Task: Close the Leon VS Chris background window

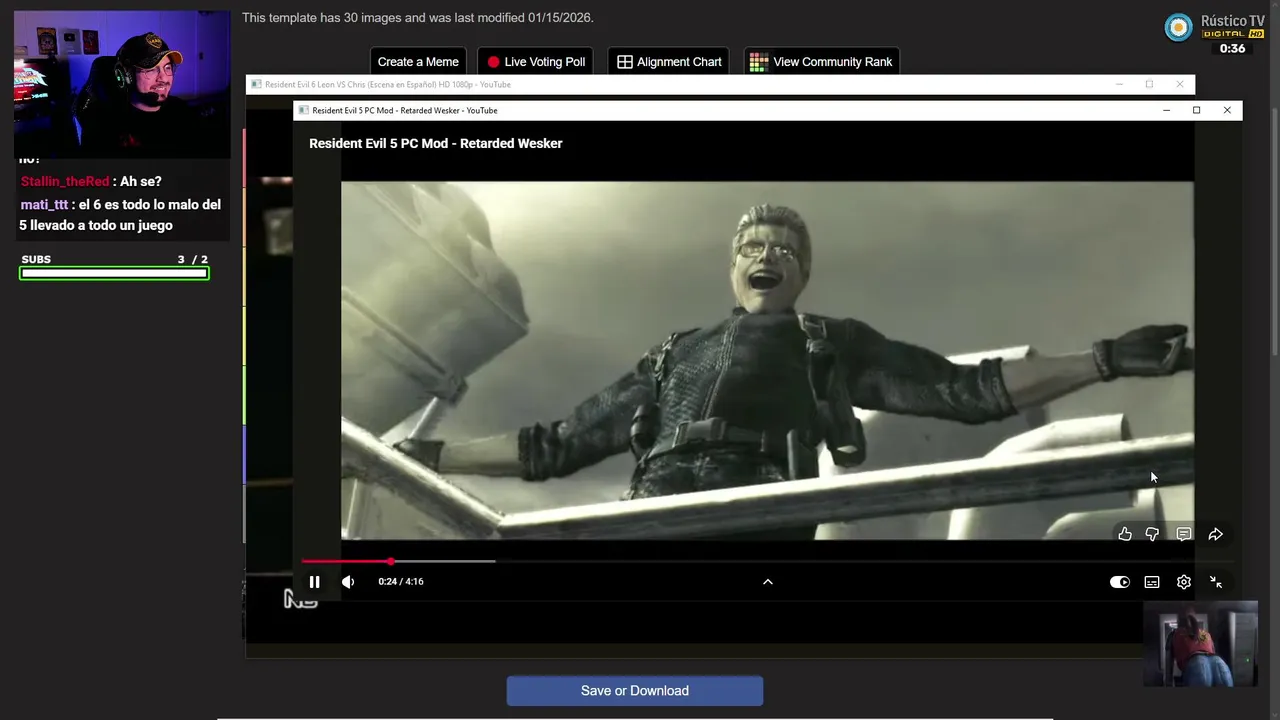Action: [1180, 84]
